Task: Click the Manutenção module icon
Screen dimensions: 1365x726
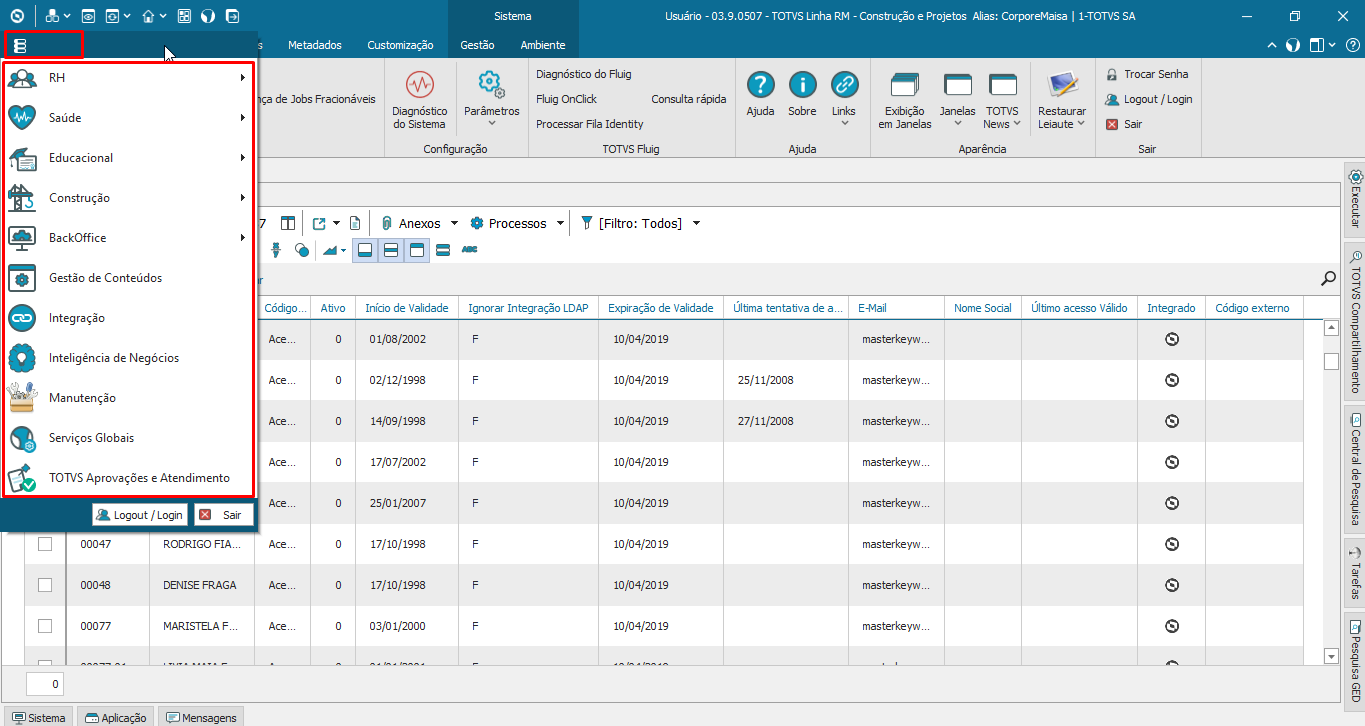Action: 22,398
